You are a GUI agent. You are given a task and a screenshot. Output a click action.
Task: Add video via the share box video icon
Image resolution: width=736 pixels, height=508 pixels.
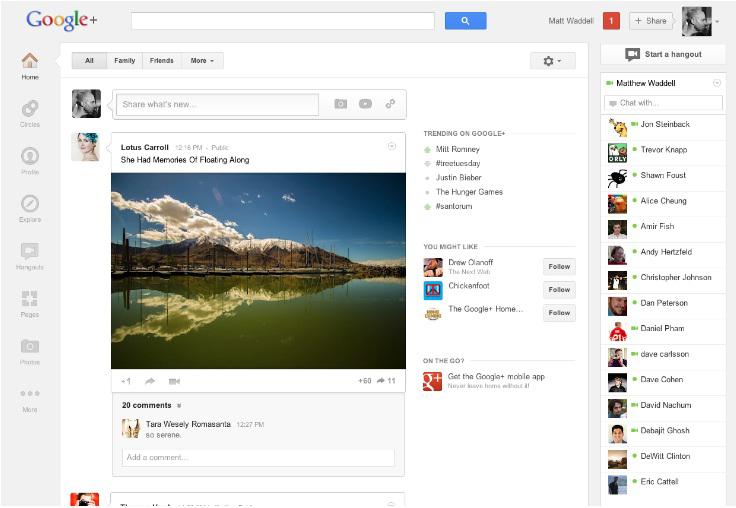pyautogui.click(x=365, y=104)
